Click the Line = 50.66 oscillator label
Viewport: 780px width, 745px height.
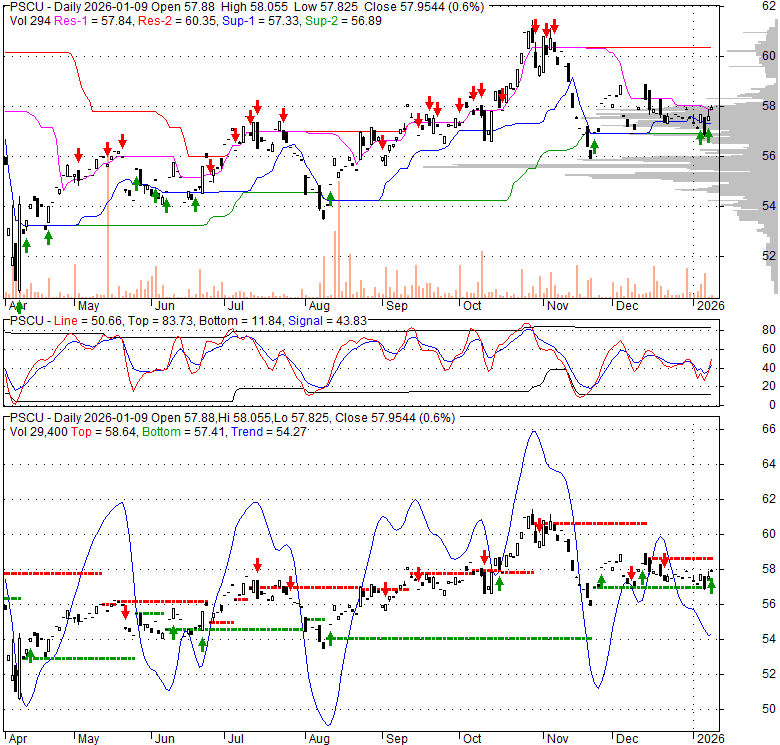[88, 321]
